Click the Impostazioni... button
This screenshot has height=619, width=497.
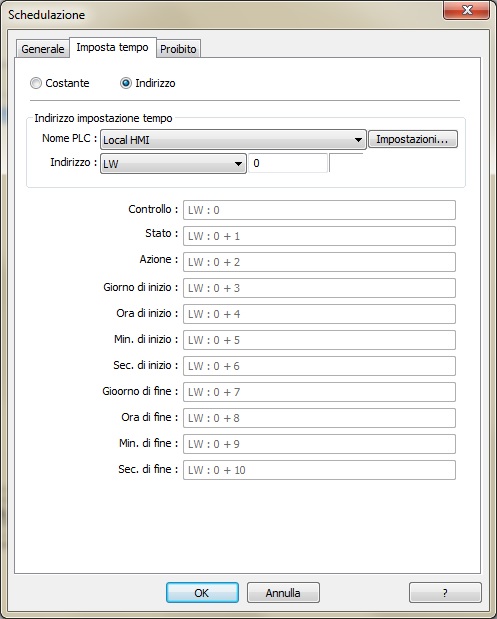coord(413,139)
